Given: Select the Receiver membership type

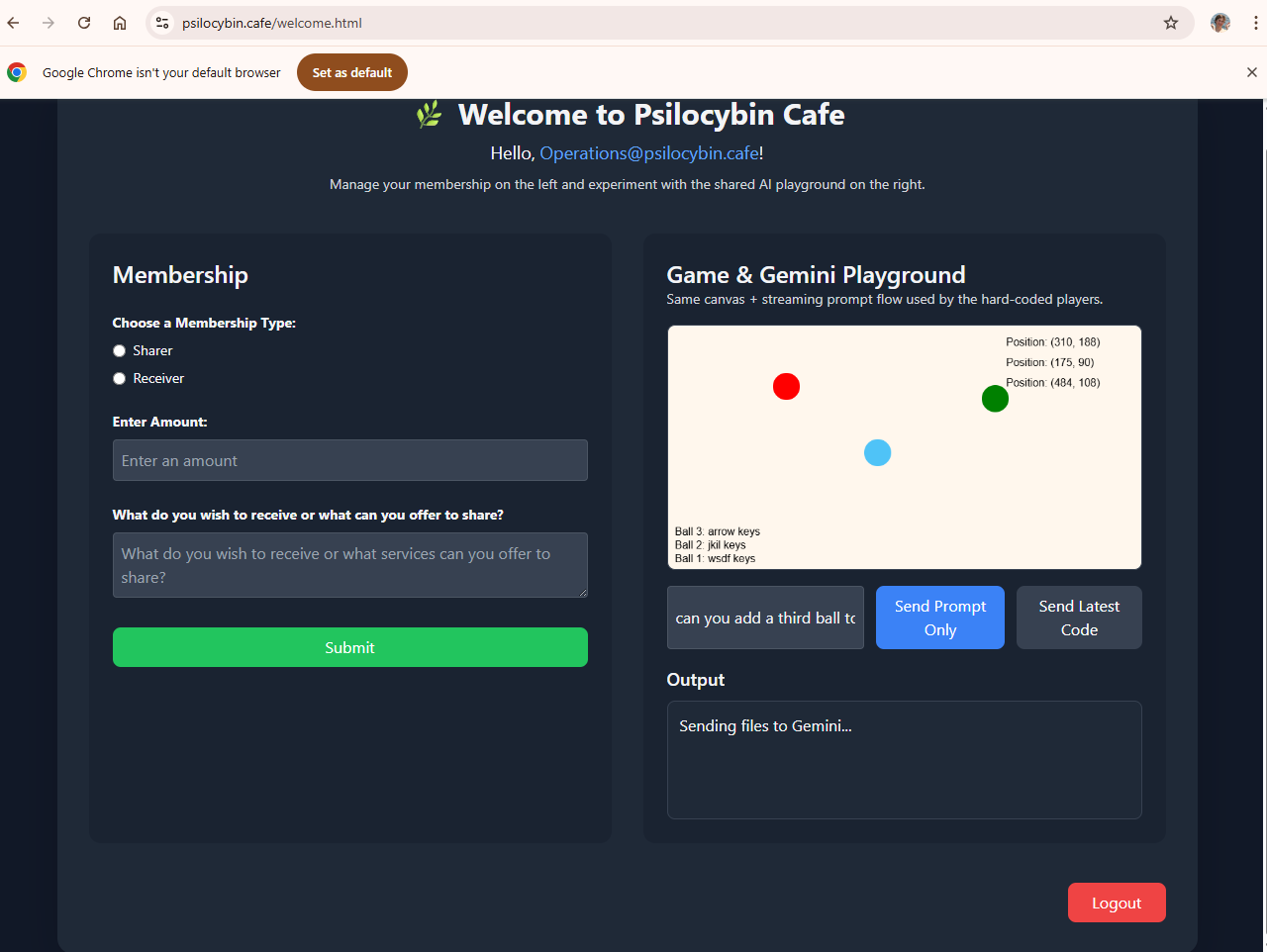Looking at the screenshot, I should 120,379.
